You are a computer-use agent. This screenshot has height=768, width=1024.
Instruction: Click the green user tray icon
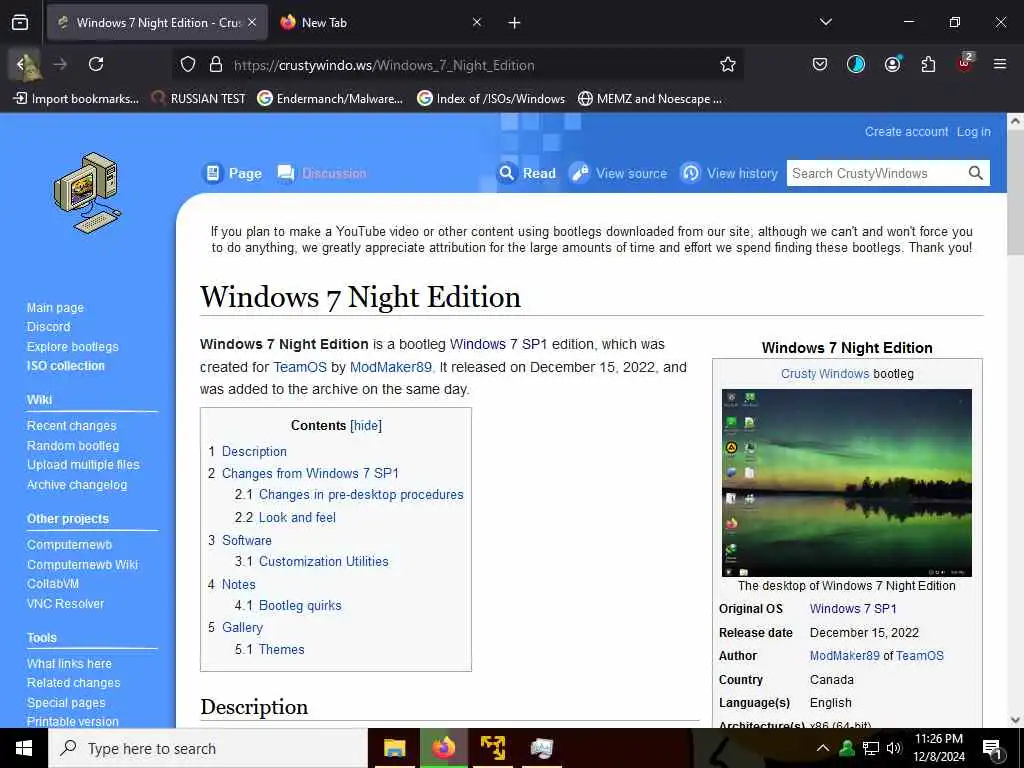pyautogui.click(x=847, y=748)
